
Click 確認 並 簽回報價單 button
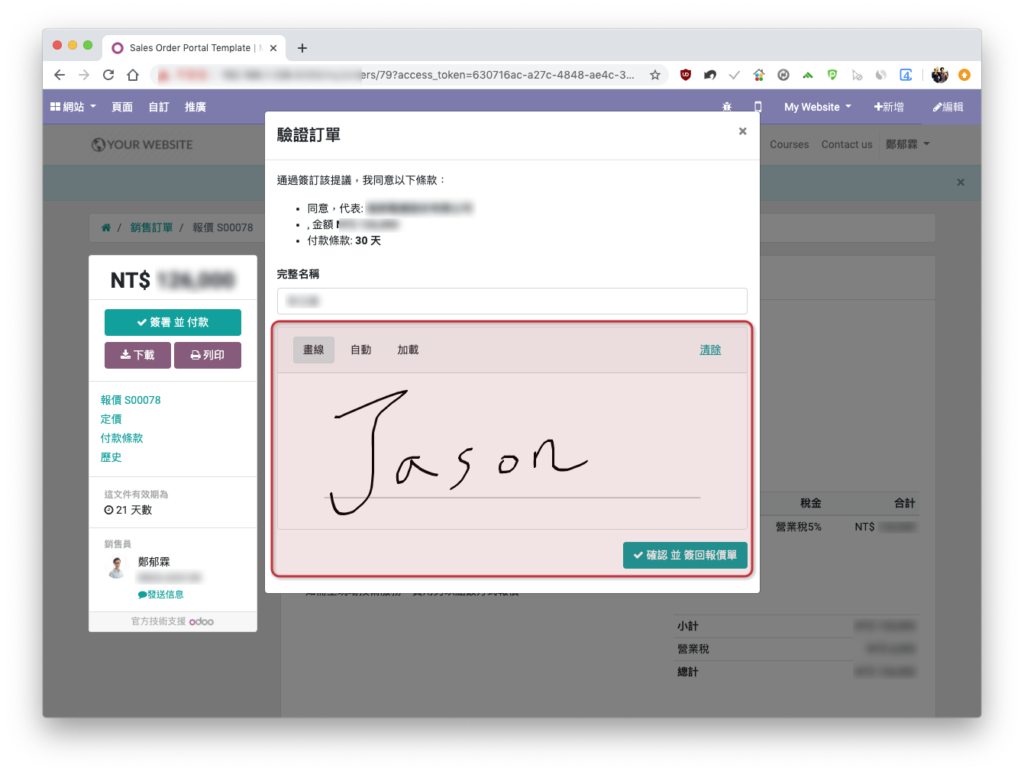[x=685, y=555]
